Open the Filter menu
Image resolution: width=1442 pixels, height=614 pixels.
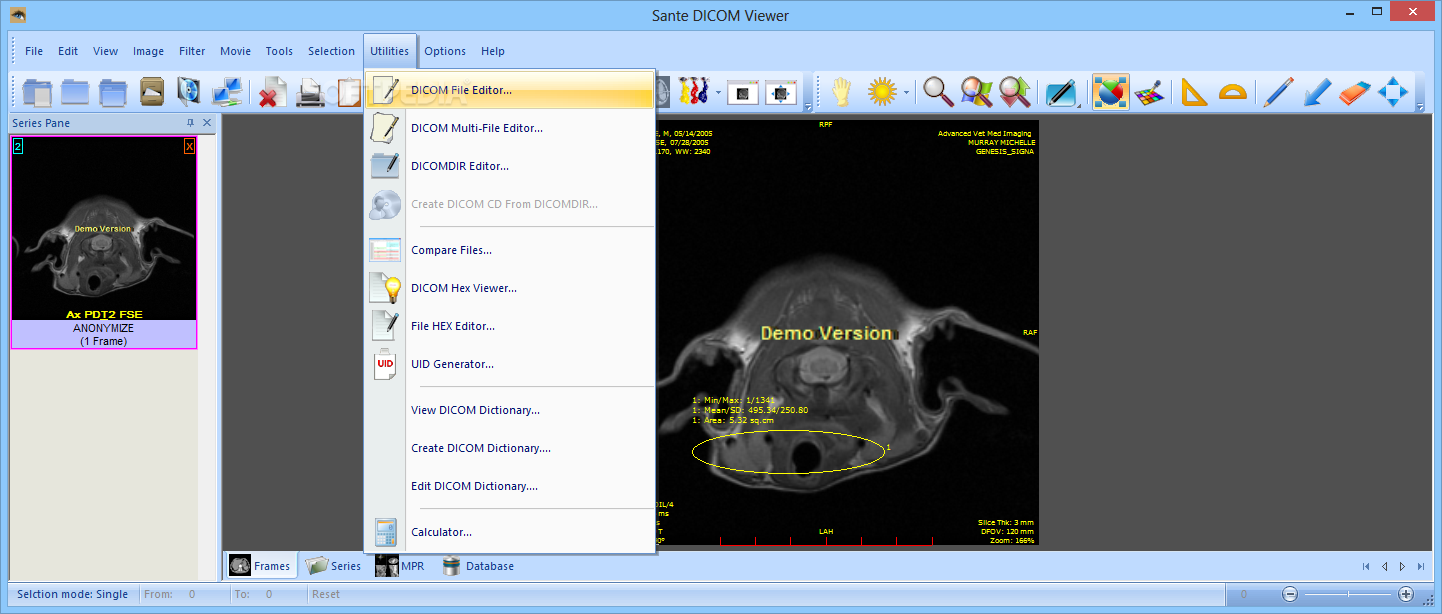pyautogui.click(x=192, y=51)
